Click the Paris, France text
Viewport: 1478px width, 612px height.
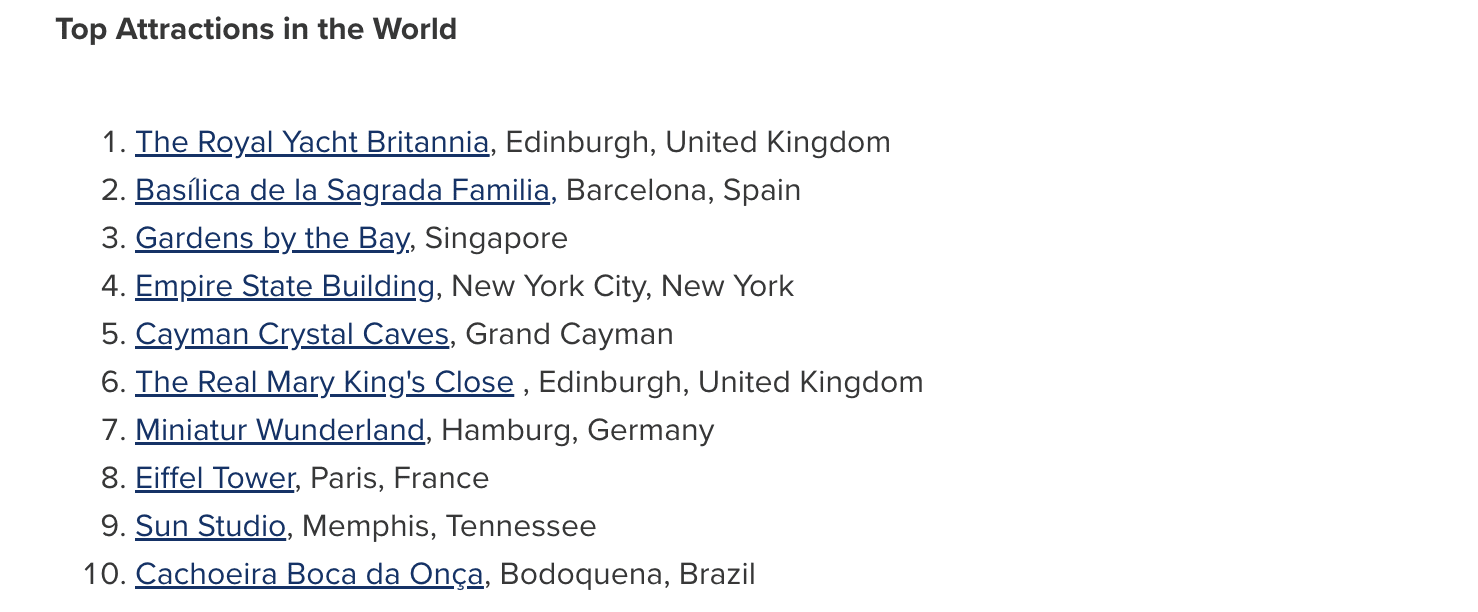tap(400, 479)
